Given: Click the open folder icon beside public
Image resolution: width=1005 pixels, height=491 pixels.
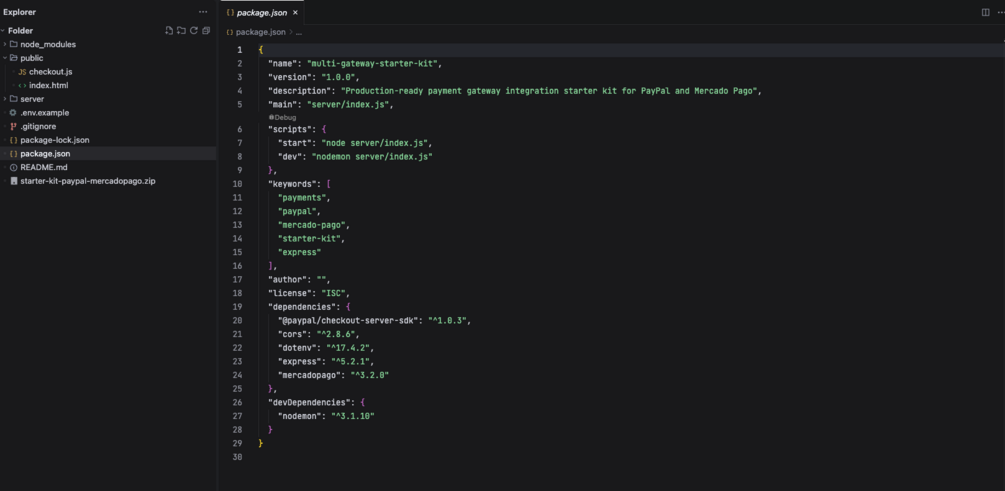Looking at the screenshot, I should (x=13, y=58).
